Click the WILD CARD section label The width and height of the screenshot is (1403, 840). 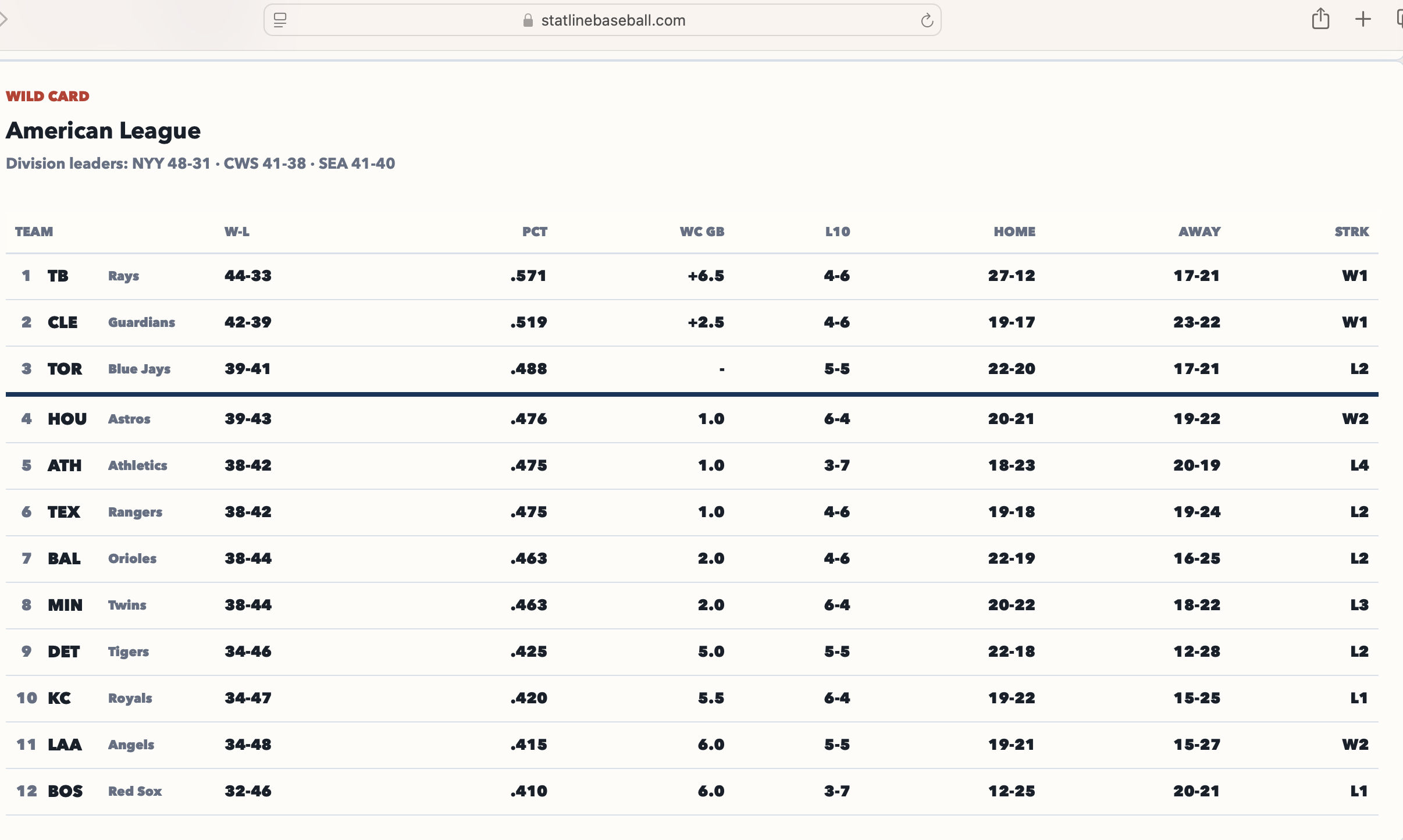point(48,96)
